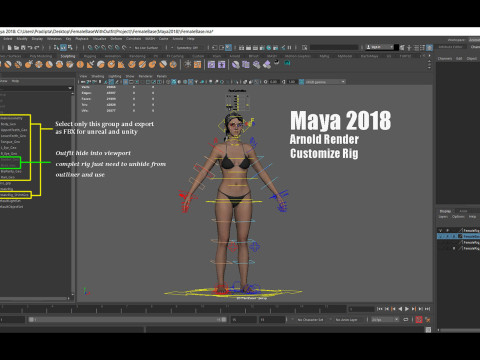Screen dimensions: 480x360
Task: Click the black-and-white sphere shelf icon
Action: click(x=277, y=62)
